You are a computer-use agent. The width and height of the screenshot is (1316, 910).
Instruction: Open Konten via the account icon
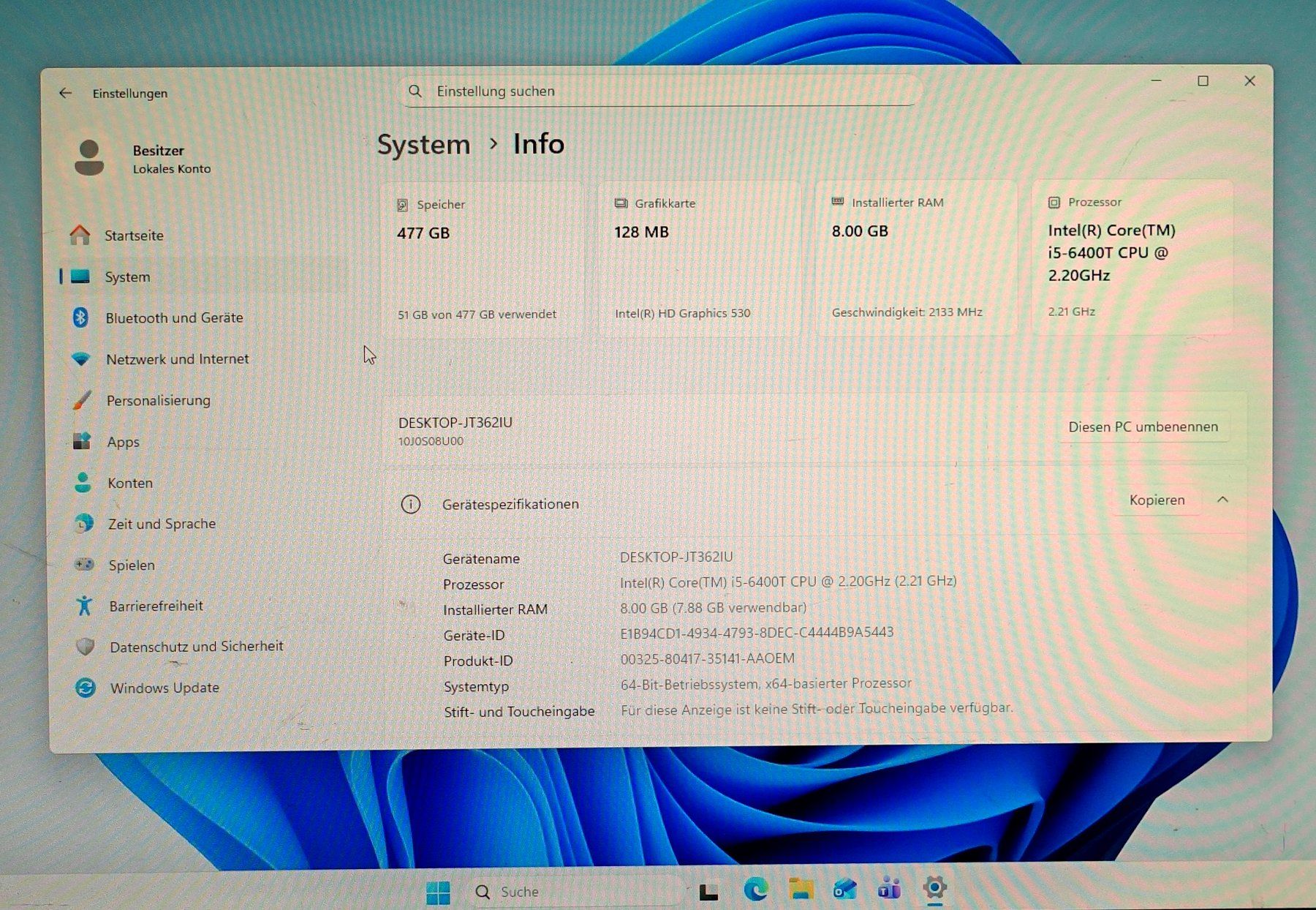click(x=82, y=483)
